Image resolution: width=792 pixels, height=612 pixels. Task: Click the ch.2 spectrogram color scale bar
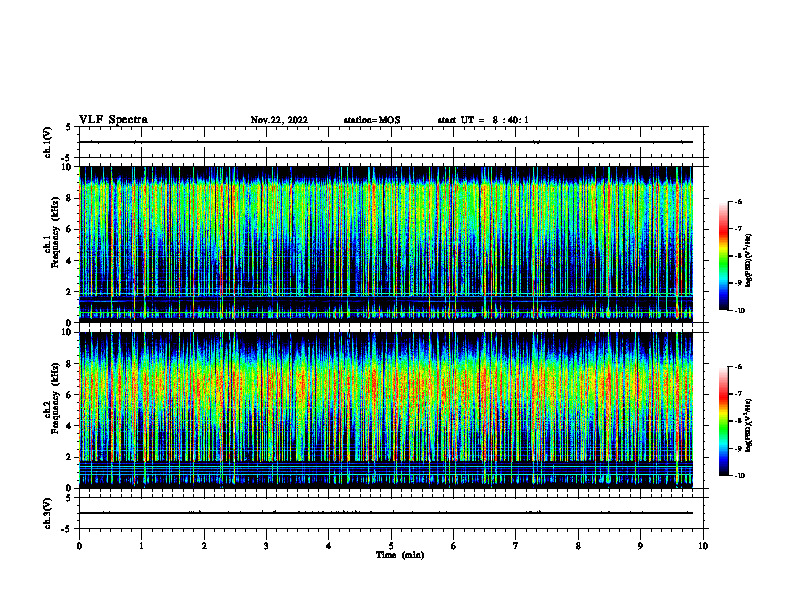coord(724,421)
